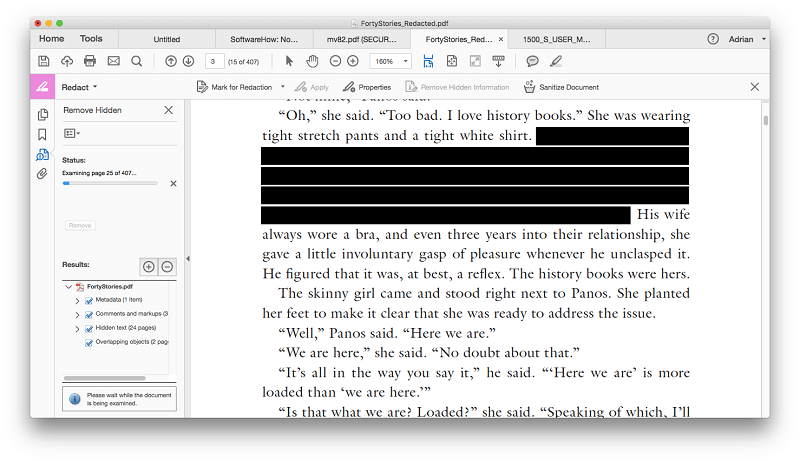This screenshot has height=461, width=800.
Task: Expand the Metadata tree item
Action: [x=78, y=301]
